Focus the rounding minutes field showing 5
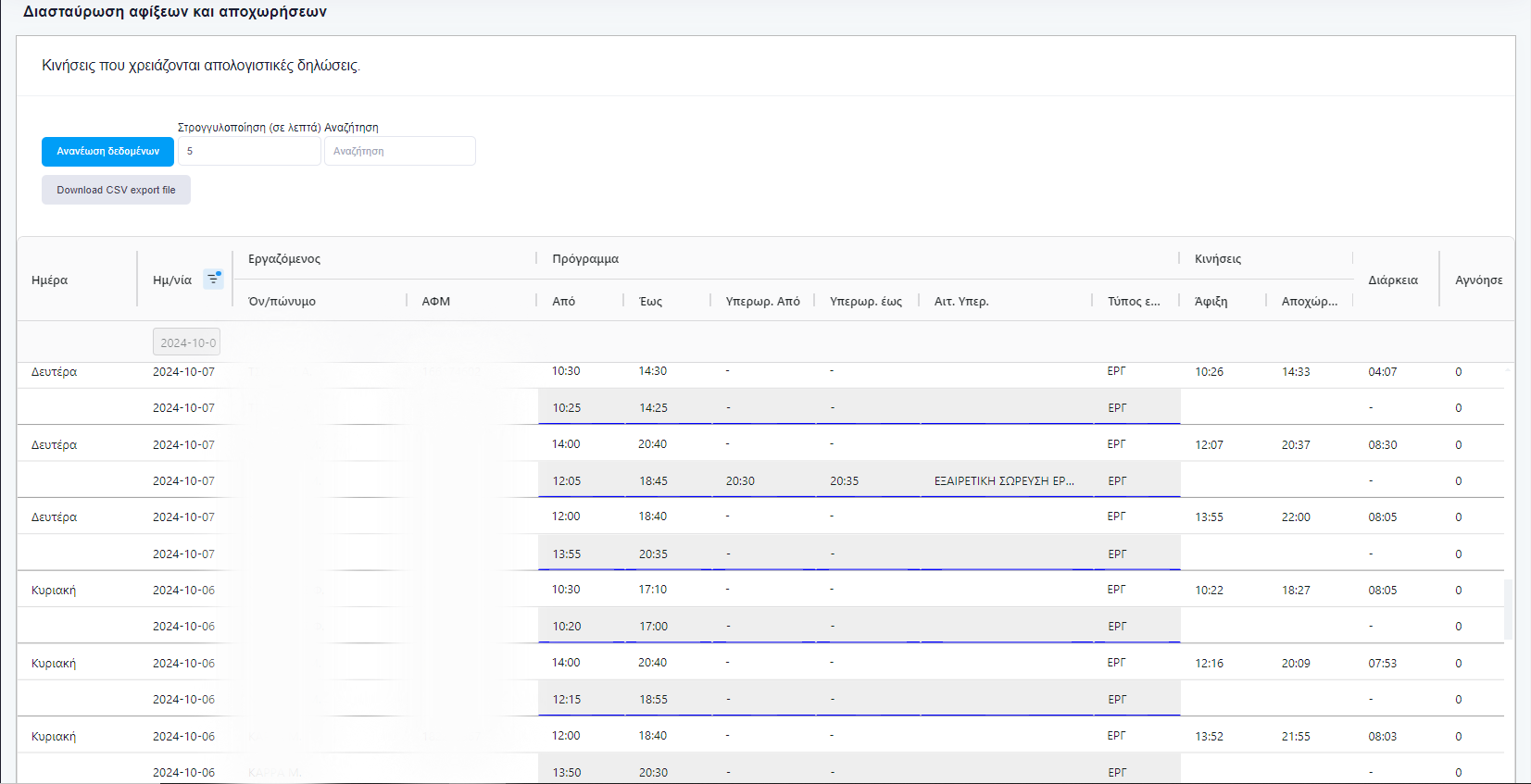This screenshot has width=1531, height=784. [248, 151]
